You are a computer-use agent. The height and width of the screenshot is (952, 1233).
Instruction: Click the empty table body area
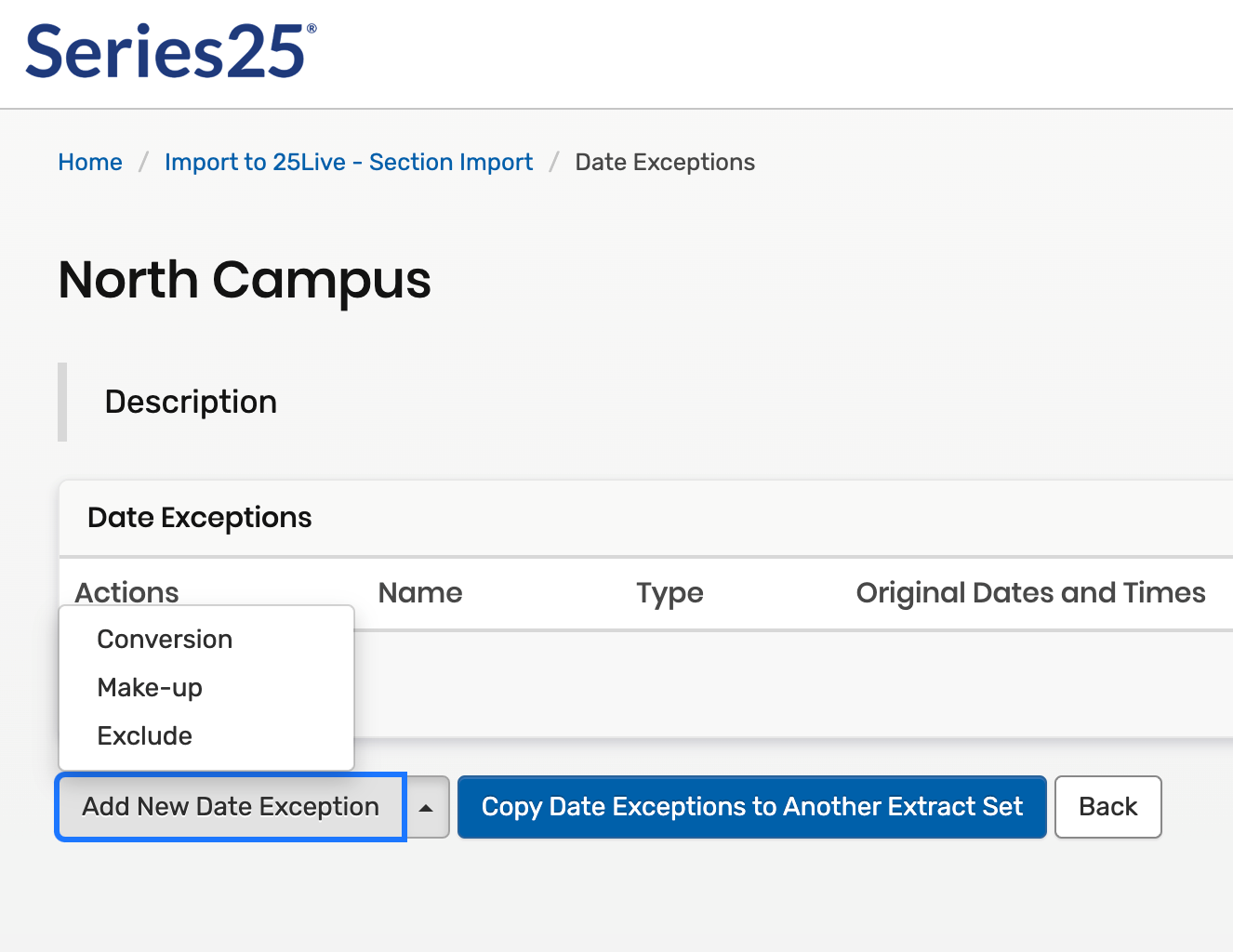tap(790, 684)
